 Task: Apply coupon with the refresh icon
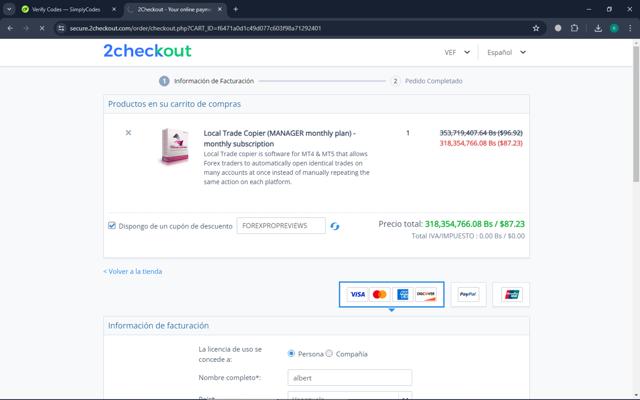pyautogui.click(x=335, y=226)
